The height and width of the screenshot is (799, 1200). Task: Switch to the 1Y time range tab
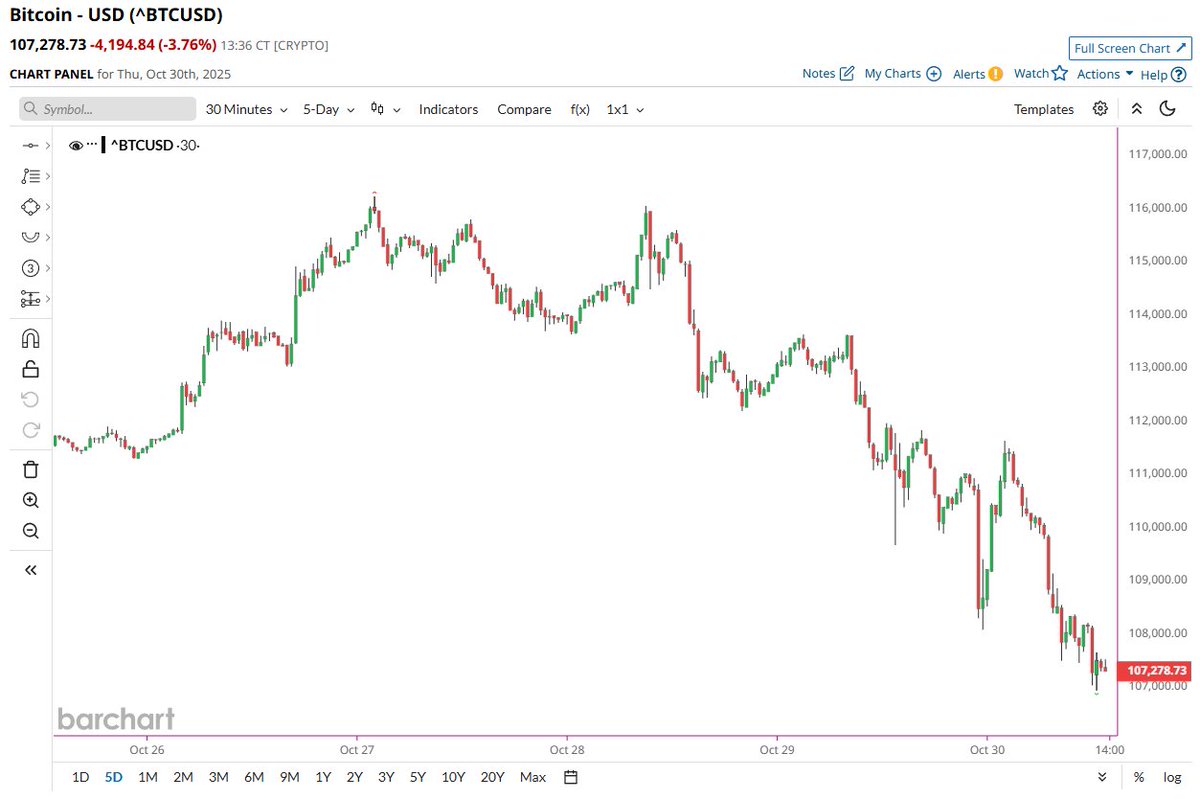322,777
